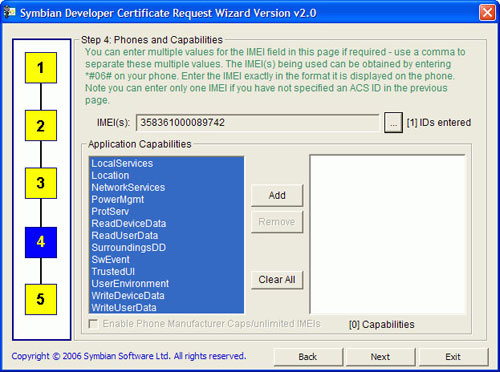Click the Clear All button

(x=277, y=279)
